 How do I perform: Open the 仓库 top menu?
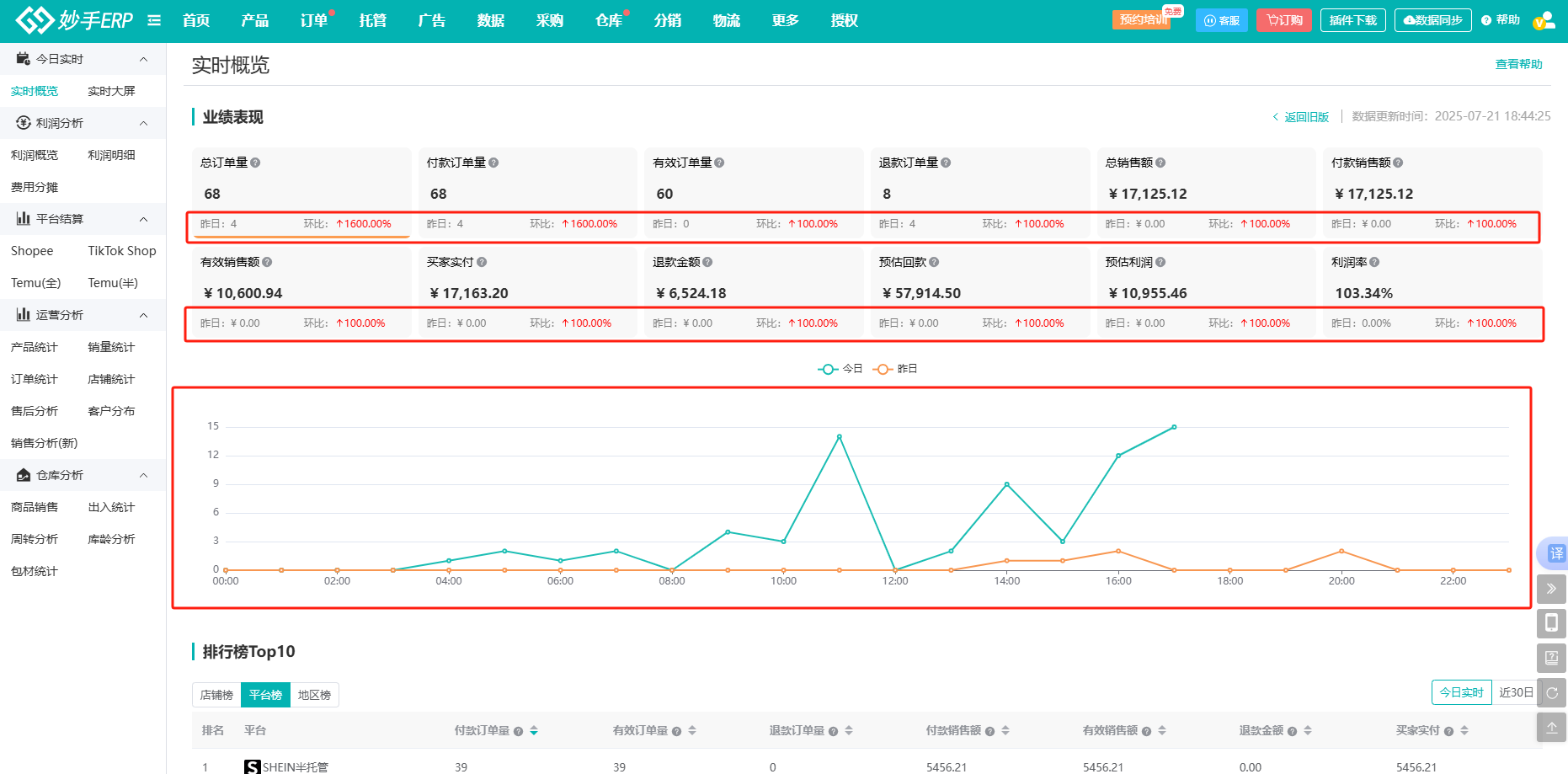609,20
